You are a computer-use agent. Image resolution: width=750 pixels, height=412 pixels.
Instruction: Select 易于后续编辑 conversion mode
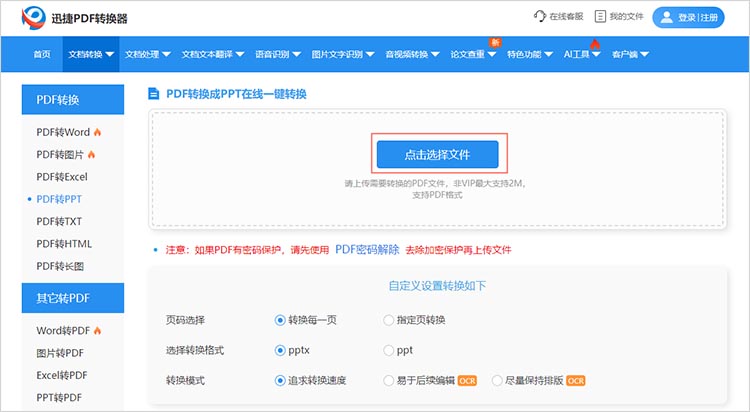click(388, 381)
